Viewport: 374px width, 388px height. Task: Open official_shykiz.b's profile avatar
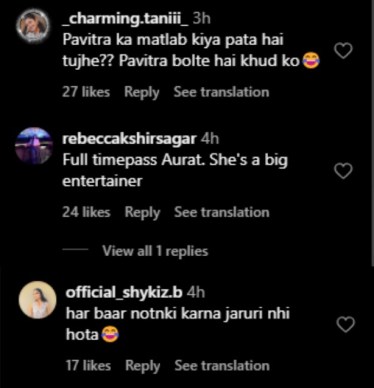37,300
